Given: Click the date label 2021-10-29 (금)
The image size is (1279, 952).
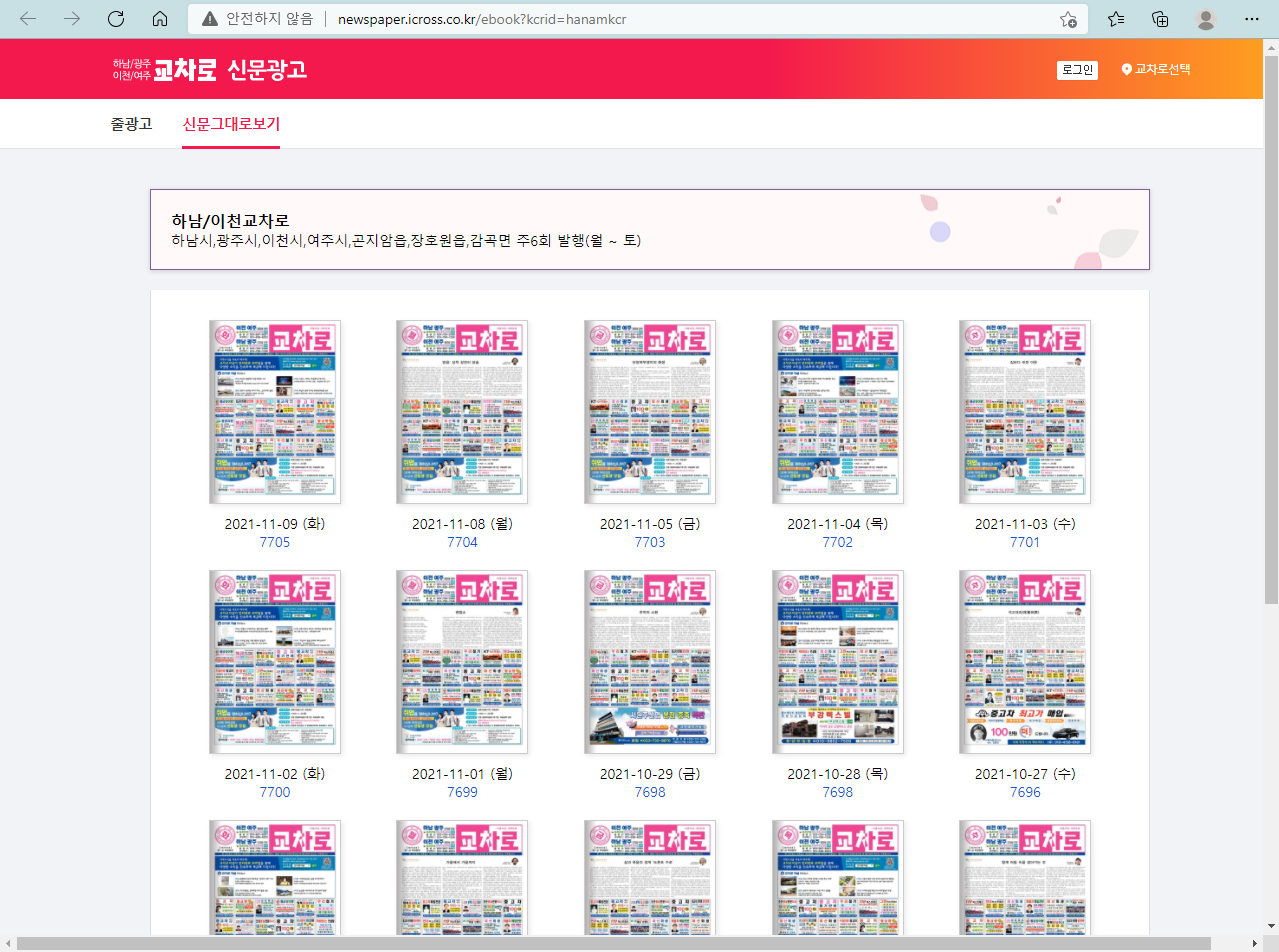Looking at the screenshot, I should coord(650,774).
